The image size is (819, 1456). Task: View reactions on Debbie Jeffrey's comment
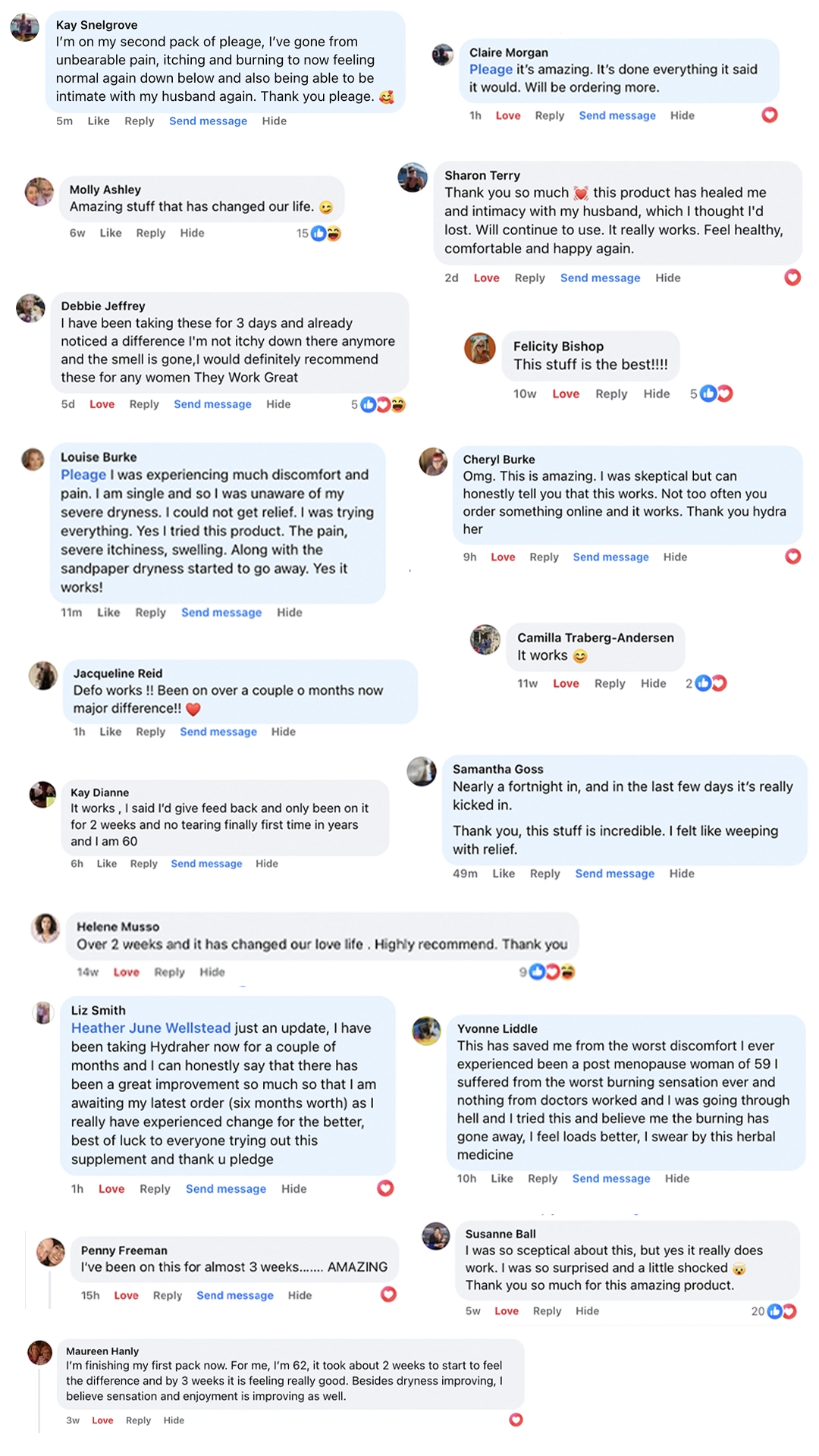(383, 405)
